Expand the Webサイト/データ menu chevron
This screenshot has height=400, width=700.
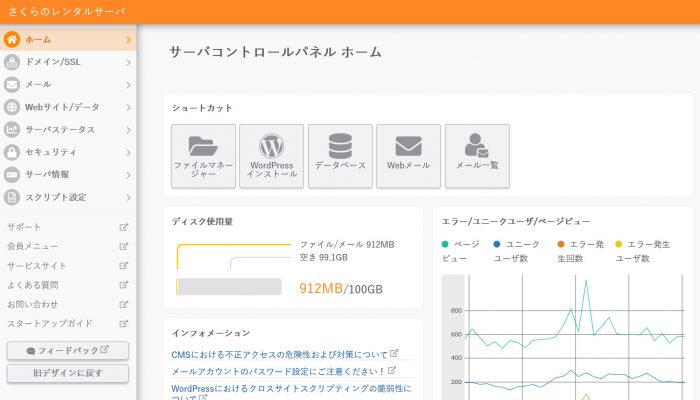[129, 108]
